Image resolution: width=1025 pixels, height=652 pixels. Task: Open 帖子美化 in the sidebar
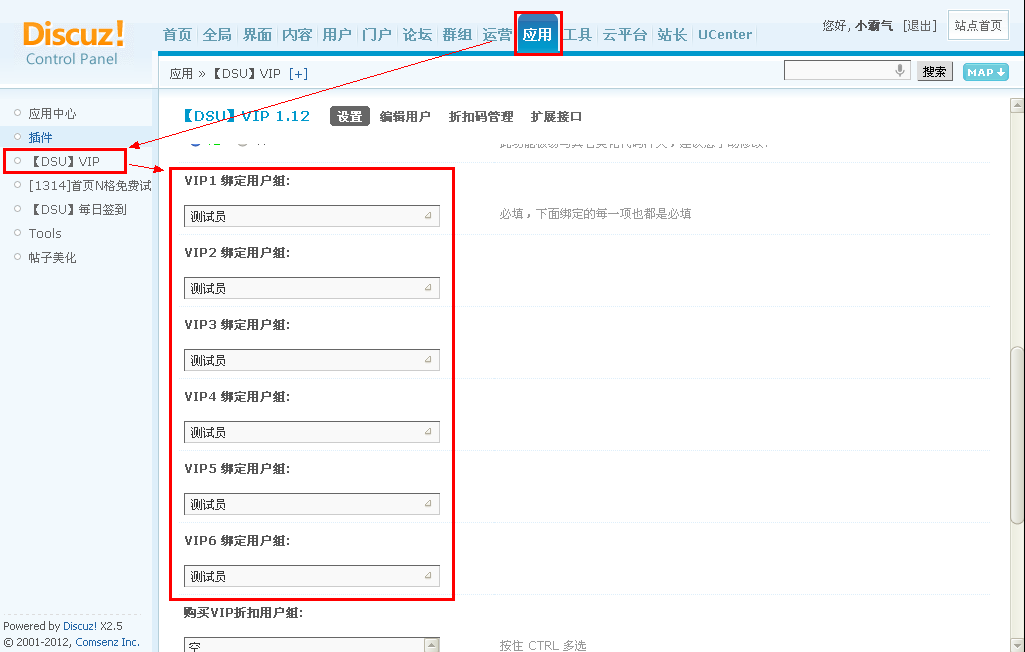tap(52, 258)
